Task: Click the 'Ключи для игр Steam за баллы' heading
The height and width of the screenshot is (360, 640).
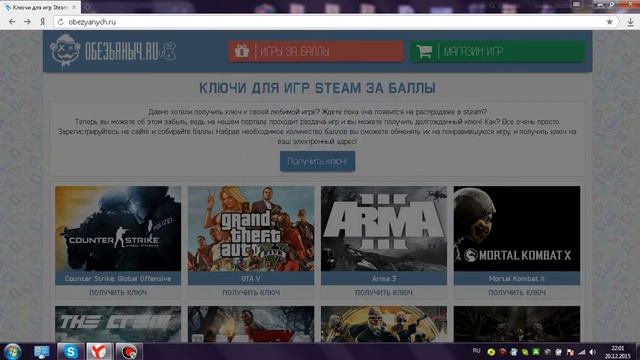Action: (317, 88)
